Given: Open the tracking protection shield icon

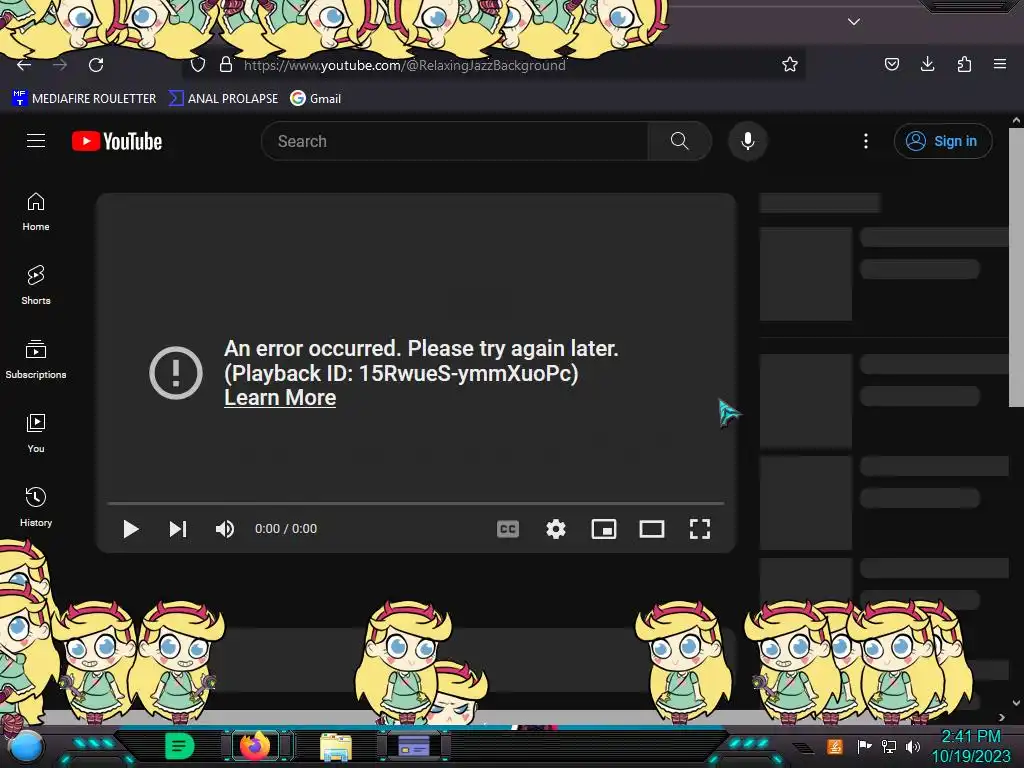Looking at the screenshot, I should [x=198, y=65].
